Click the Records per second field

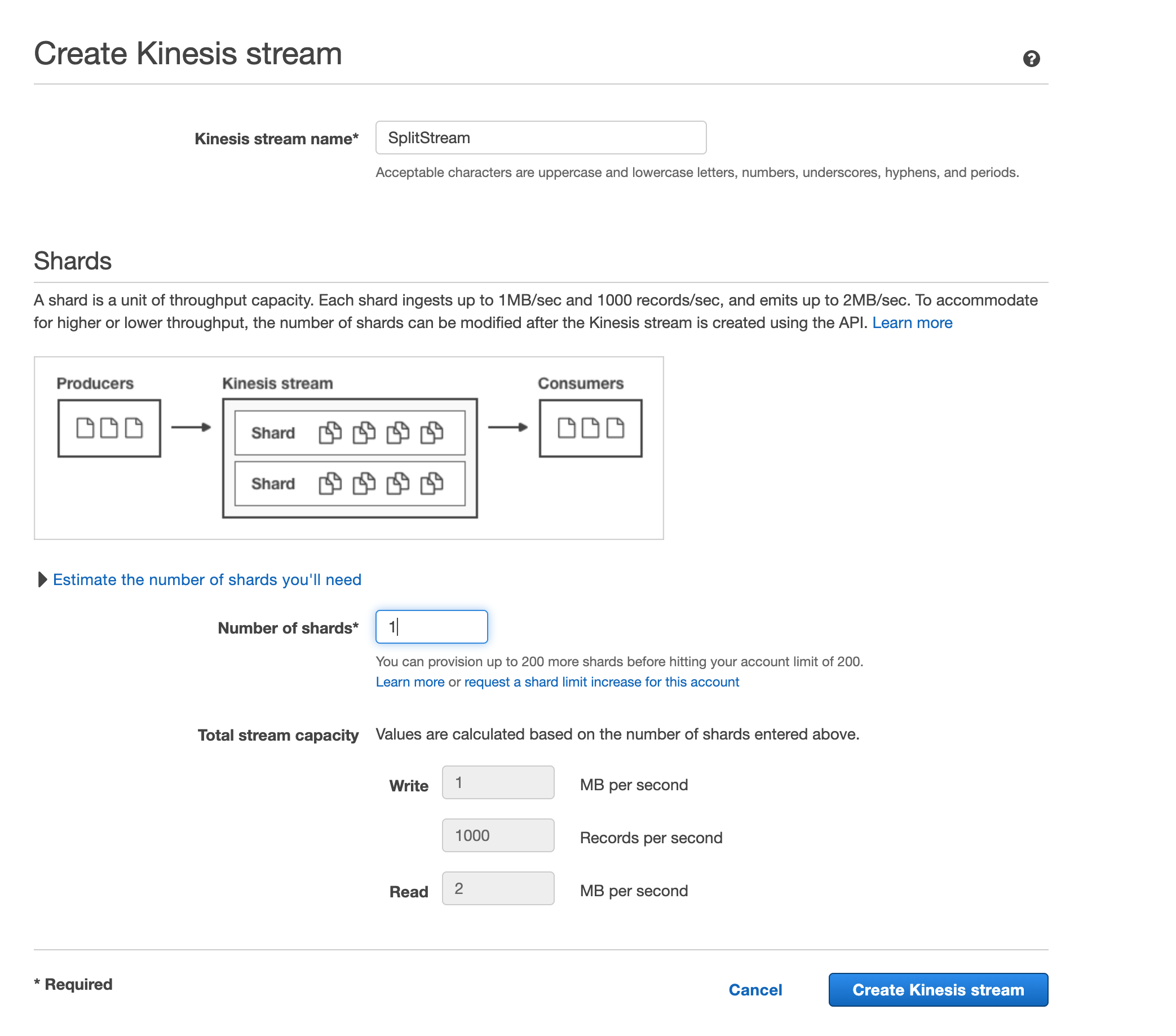498,835
